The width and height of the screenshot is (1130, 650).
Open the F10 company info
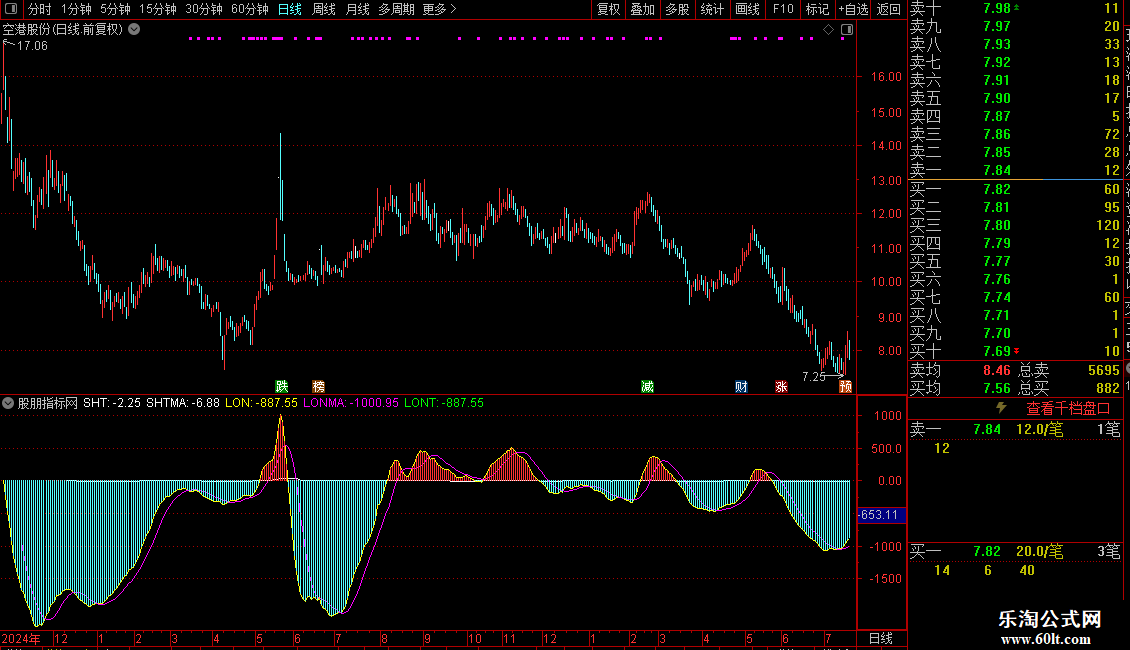[x=783, y=9]
